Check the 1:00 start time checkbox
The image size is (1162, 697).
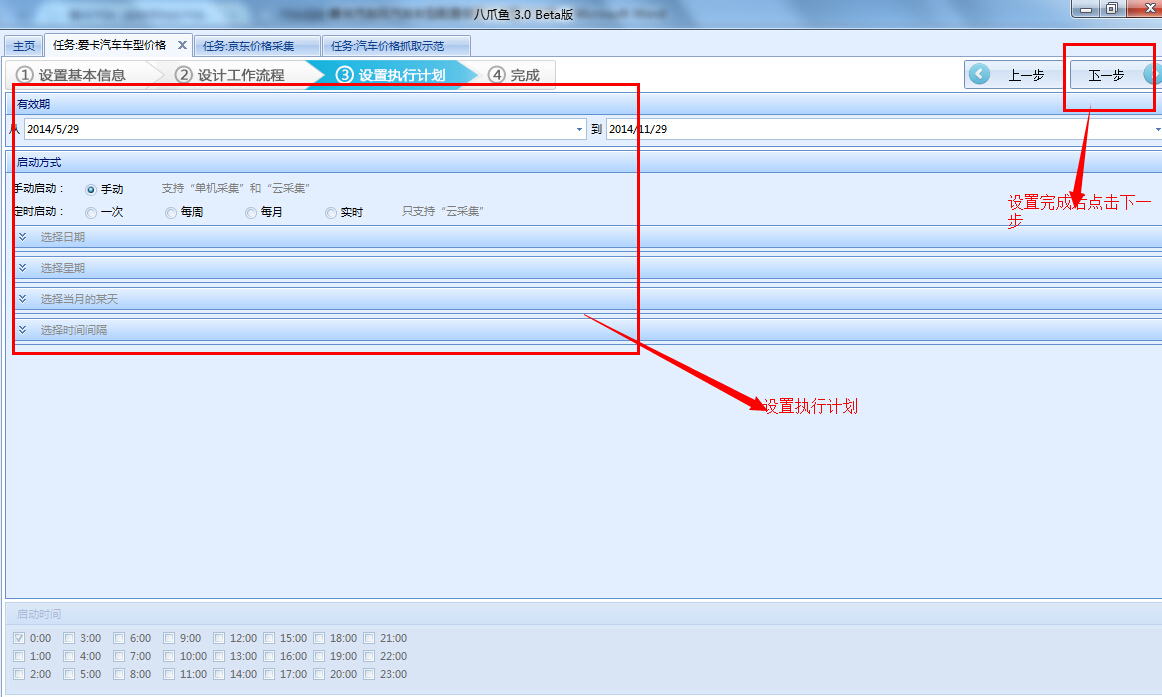click(x=19, y=656)
